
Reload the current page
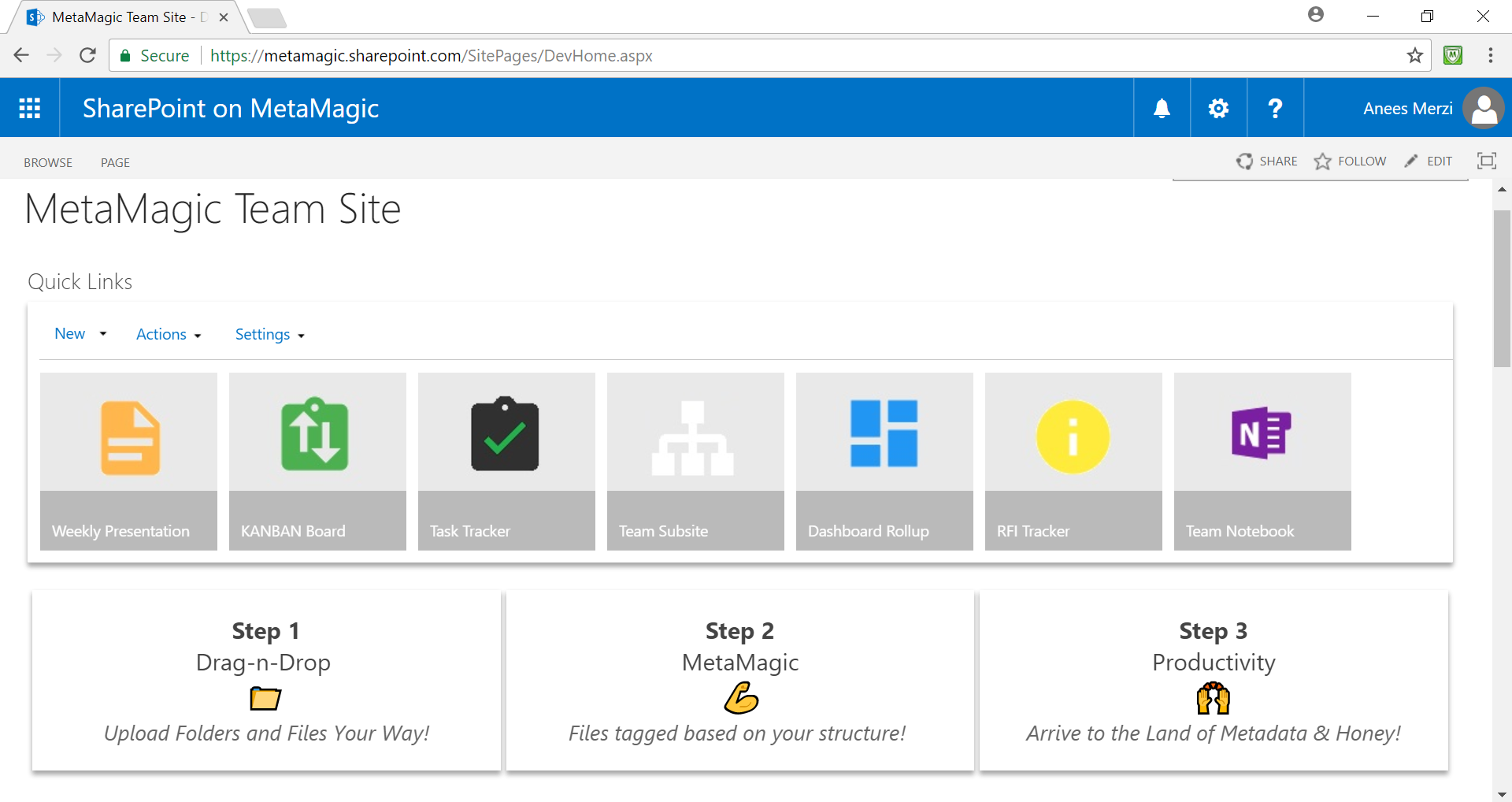[x=87, y=55]
